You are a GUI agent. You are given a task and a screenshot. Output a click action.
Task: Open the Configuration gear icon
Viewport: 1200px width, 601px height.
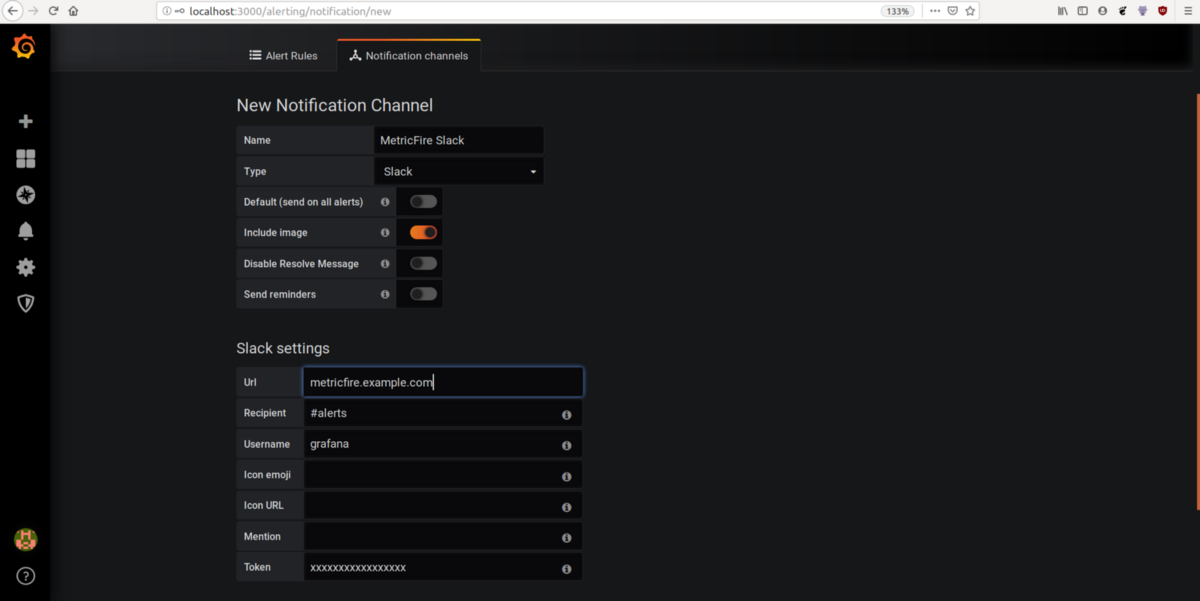pos(26,267)
